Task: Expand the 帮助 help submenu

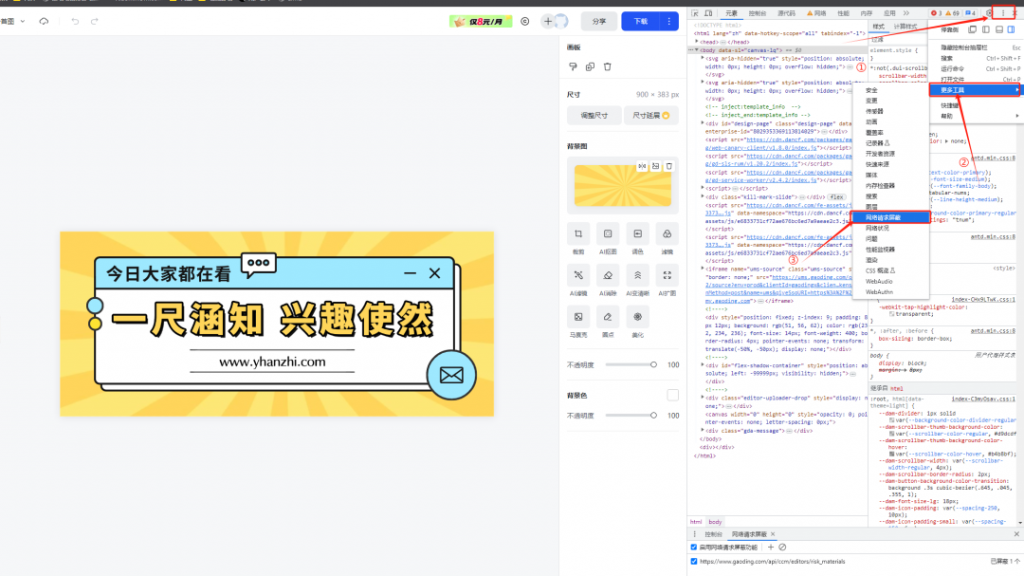Action: pyautogui.click(x=976, y=116)
